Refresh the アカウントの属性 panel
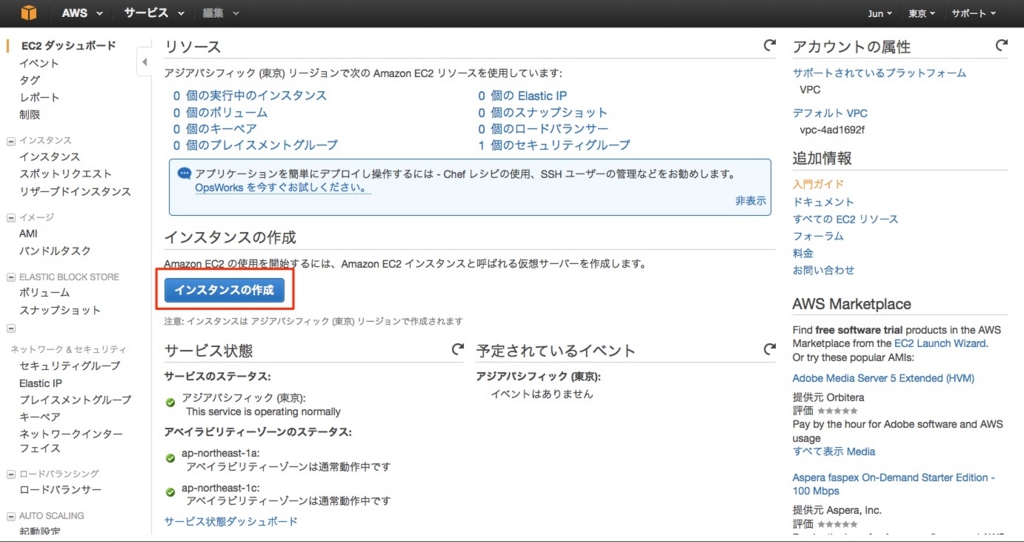 pyautogui.click(x=1001, y=46)
